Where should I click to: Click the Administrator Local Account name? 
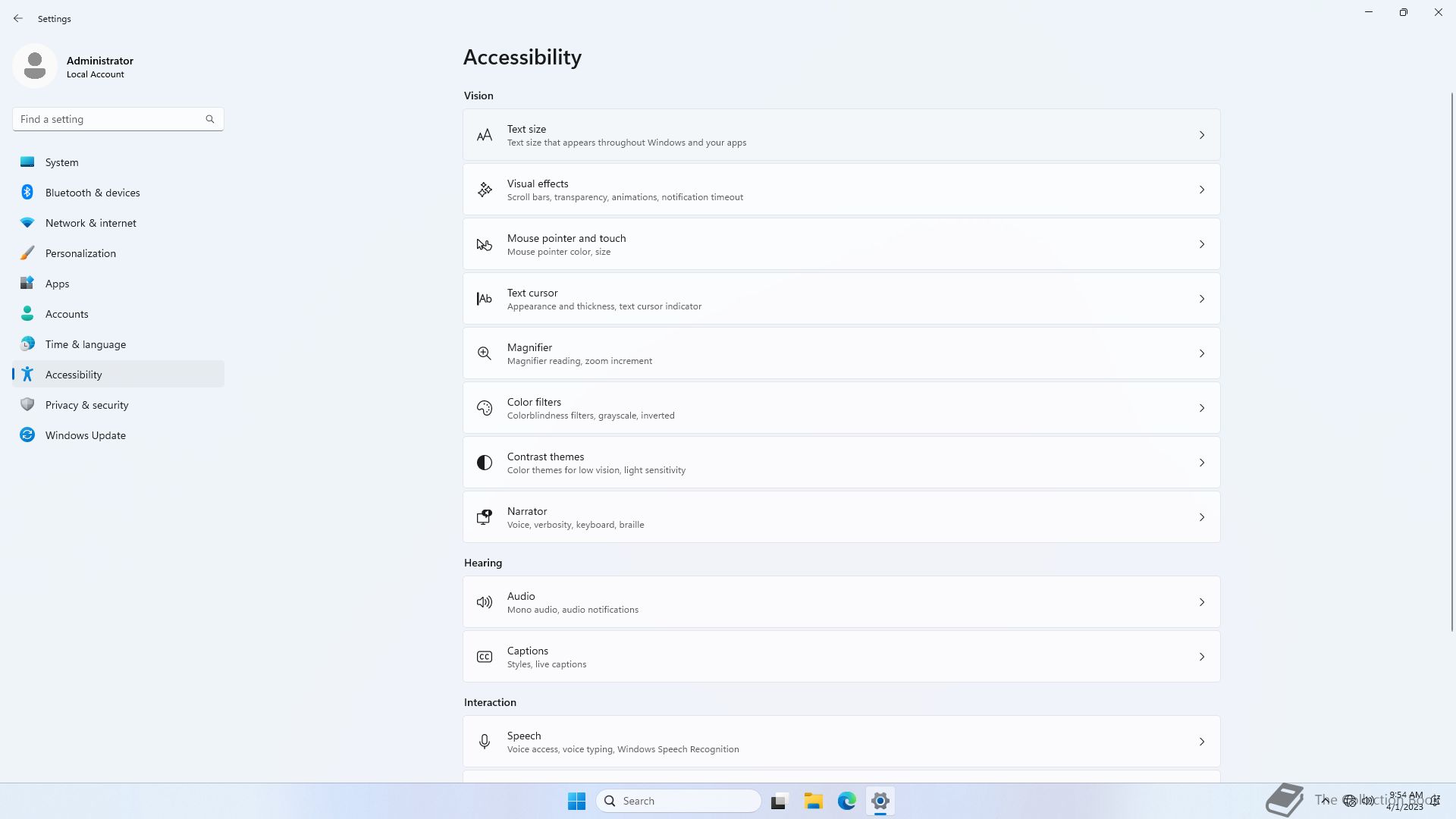(100, 67)
